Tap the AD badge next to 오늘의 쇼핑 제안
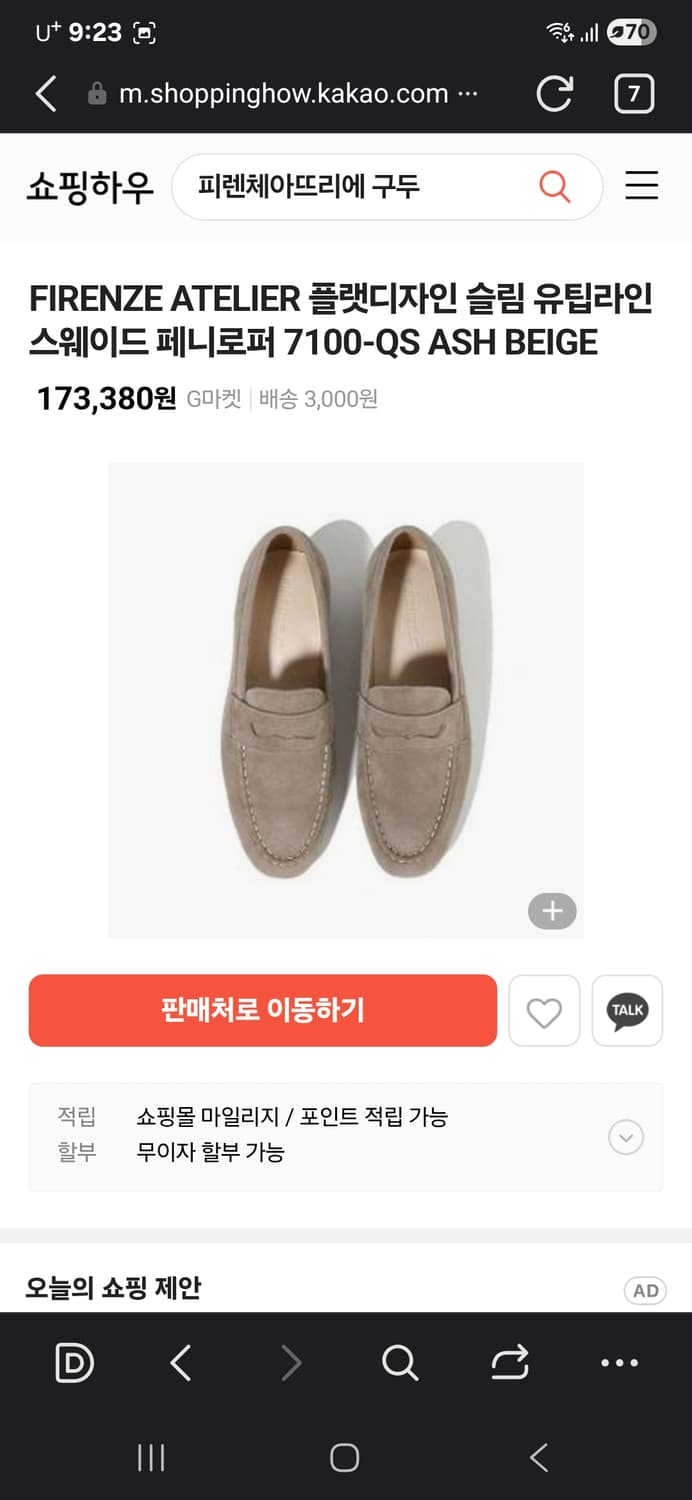Image resolution: width=692 pixels, height=1500 pixels. point(645,1290)
